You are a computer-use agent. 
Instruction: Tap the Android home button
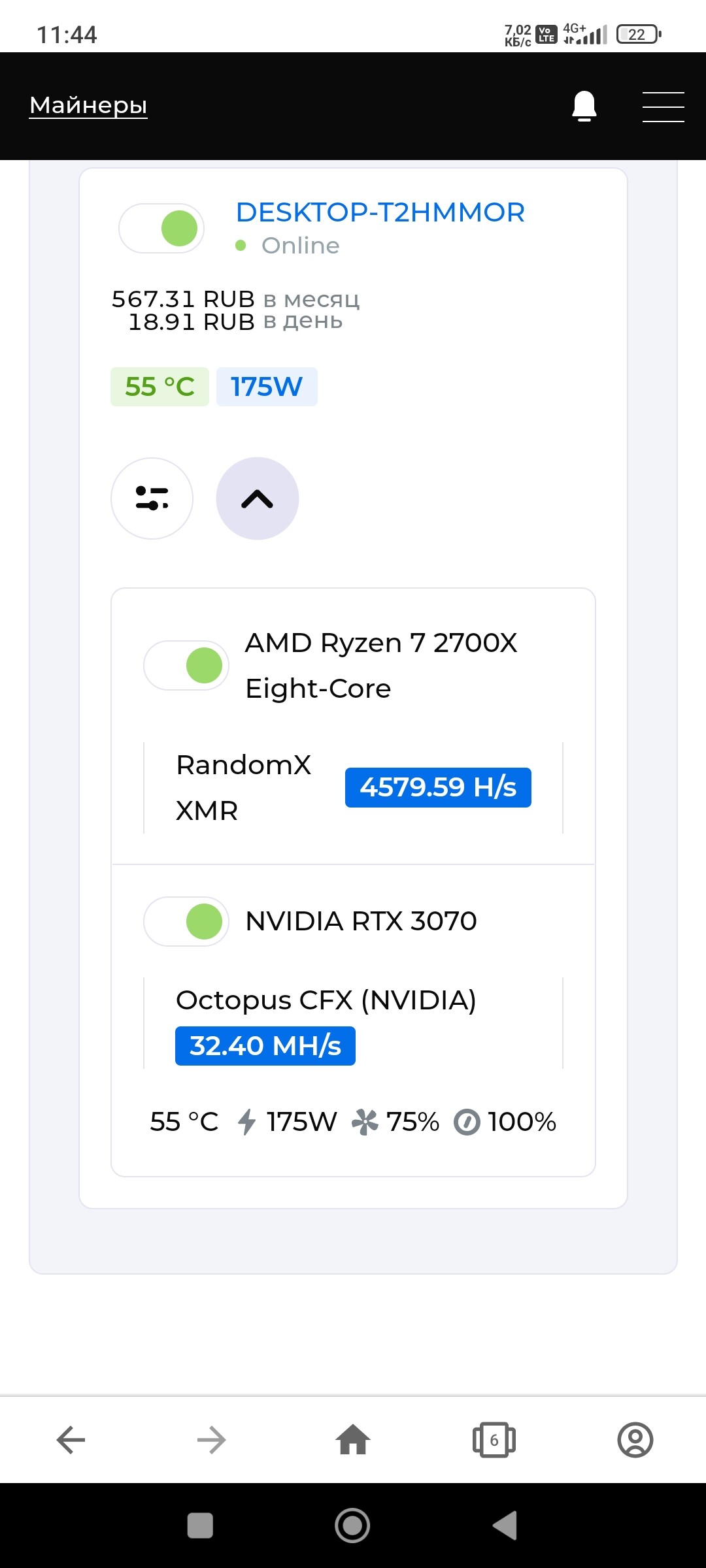(352, 1526)
